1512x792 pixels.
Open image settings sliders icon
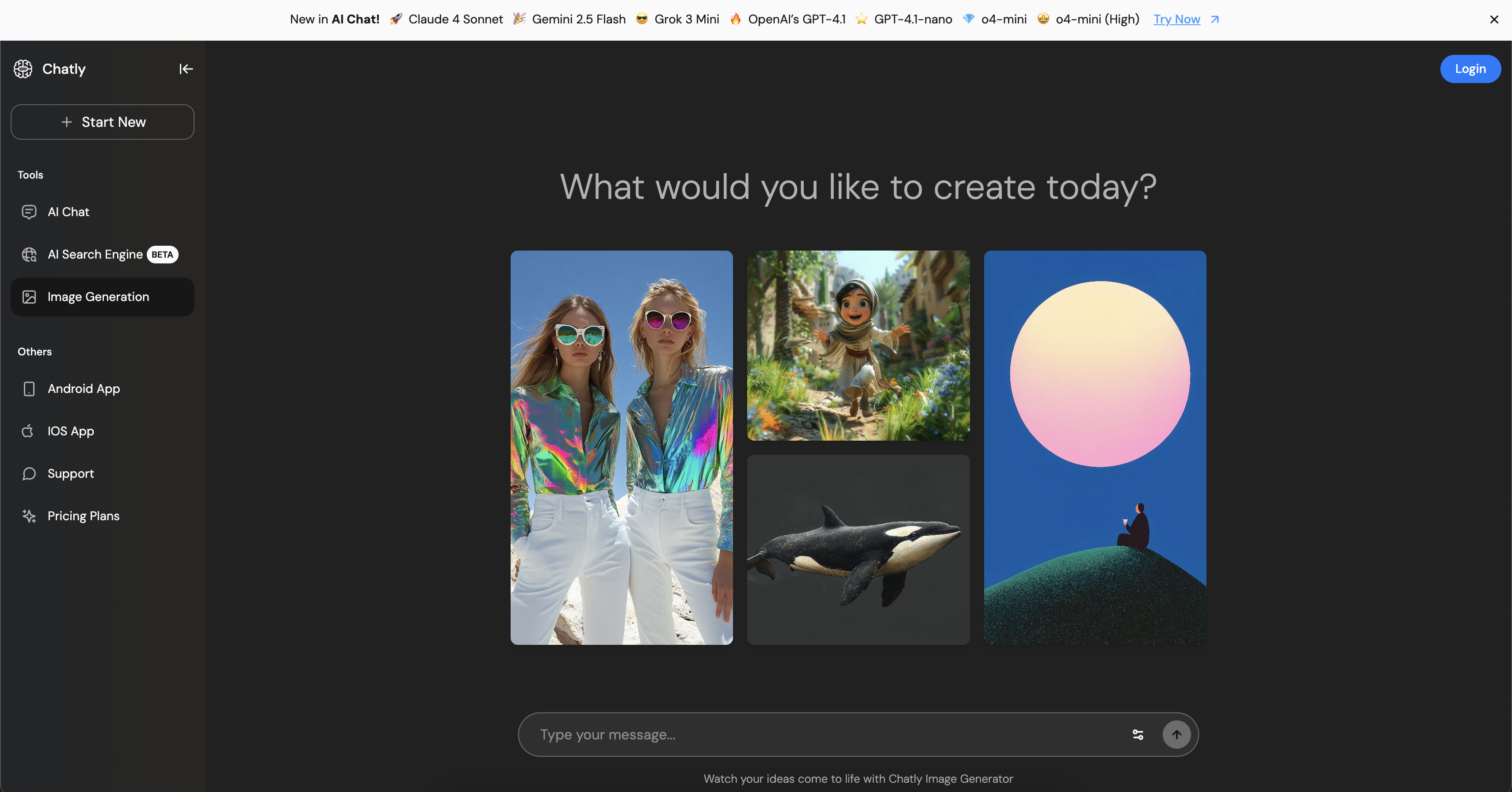1138,735
